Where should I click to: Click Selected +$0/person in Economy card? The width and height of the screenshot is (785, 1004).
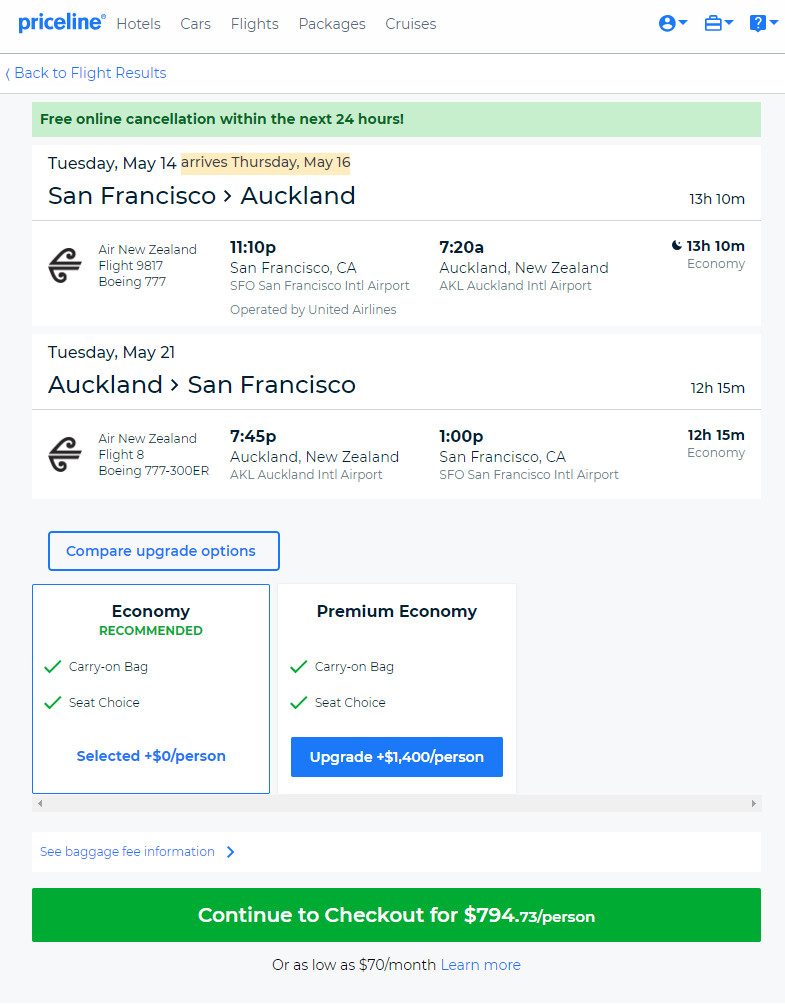151,756
